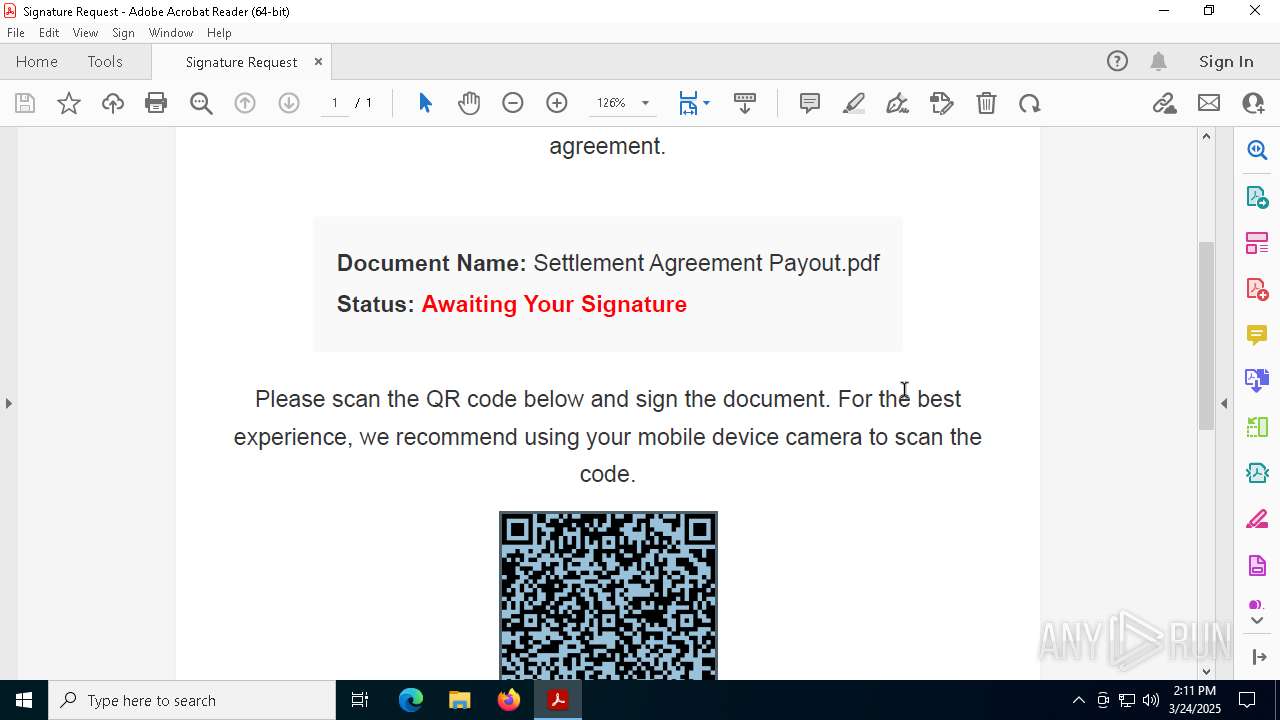
Task: Go to next page arrow
Action: pos(289,103)
